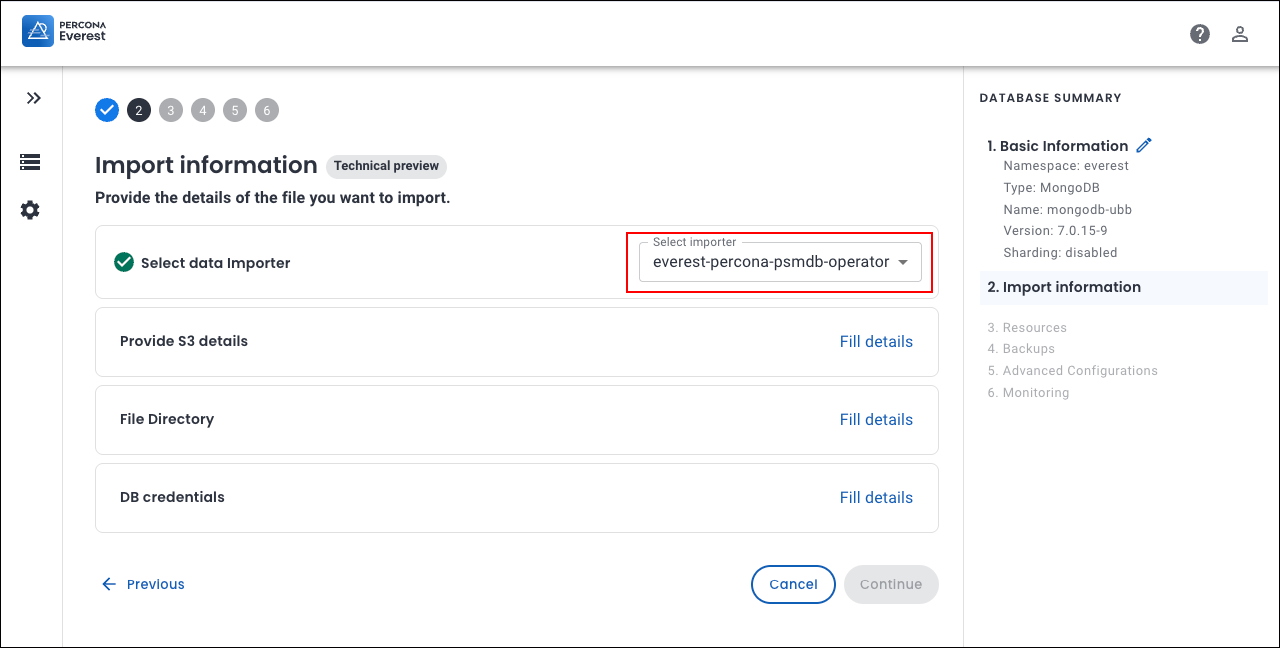Select step 2 circle in stepper
The height and width of the screenshot is (648, 1280).
click(x=139, y=110)
